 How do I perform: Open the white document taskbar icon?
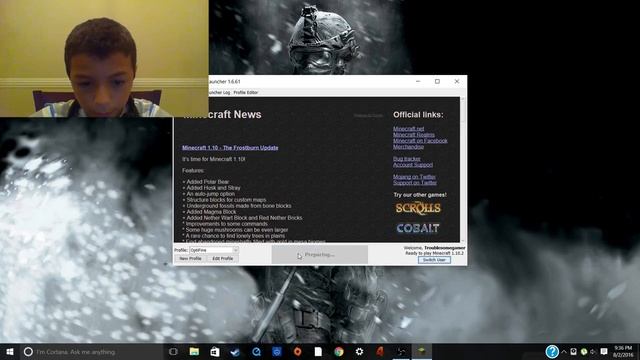click(318, 351)
